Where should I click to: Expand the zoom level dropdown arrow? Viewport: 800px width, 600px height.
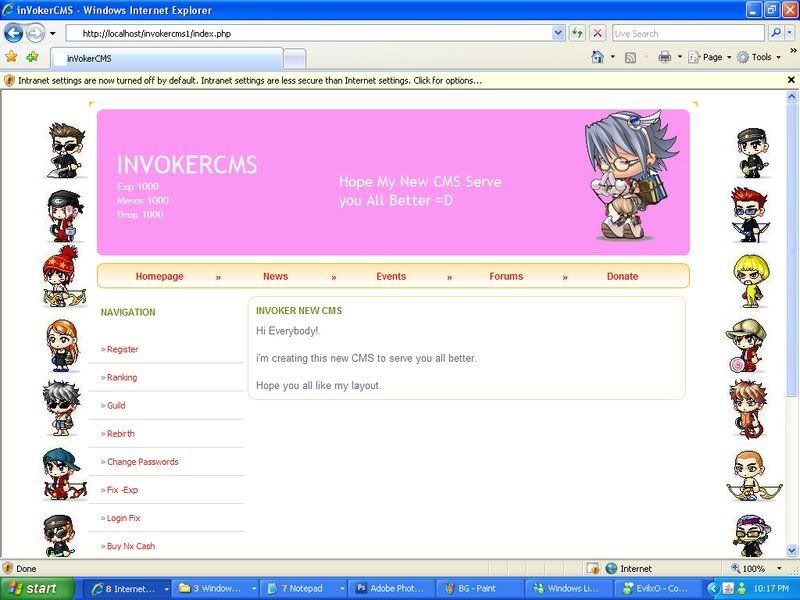(x=779, y=568)
